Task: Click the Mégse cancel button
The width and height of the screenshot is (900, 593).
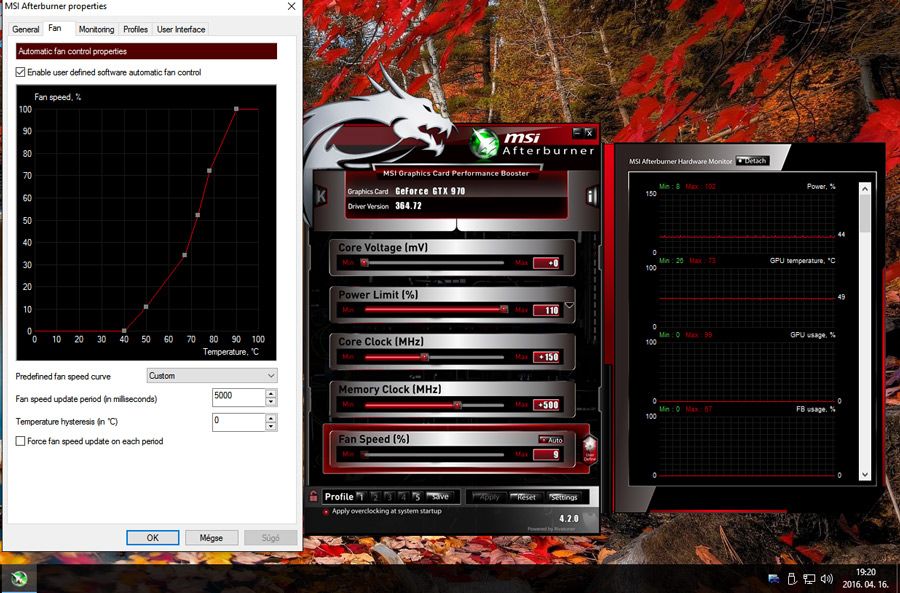Action: coord(211,538)
